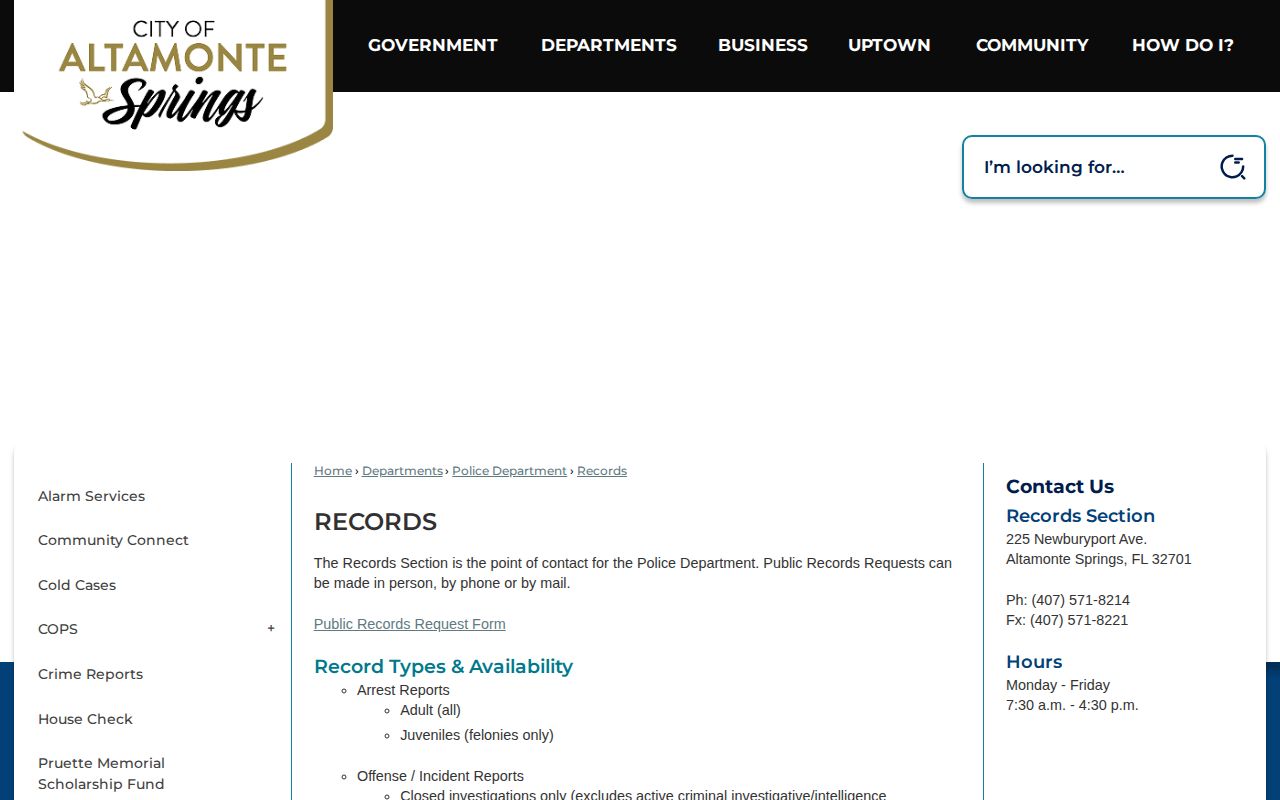Click the 7:30 a.m. - 4:30 p.m. hours text

coord(1072,705)
